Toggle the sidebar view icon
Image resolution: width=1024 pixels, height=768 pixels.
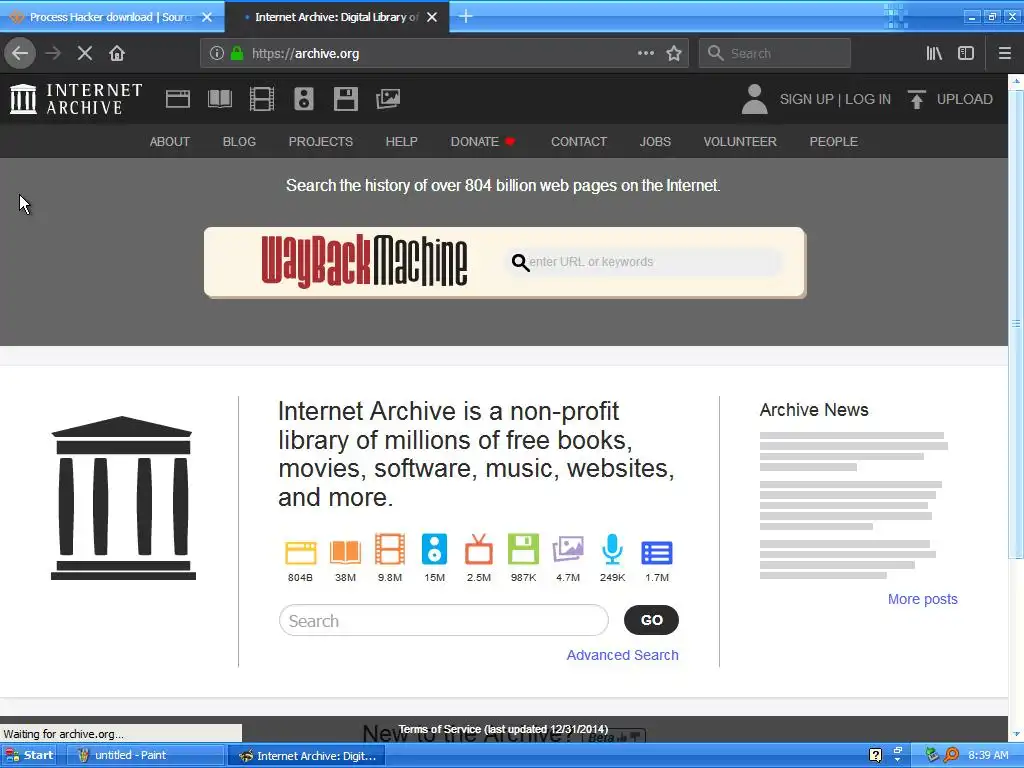point(966,53)
